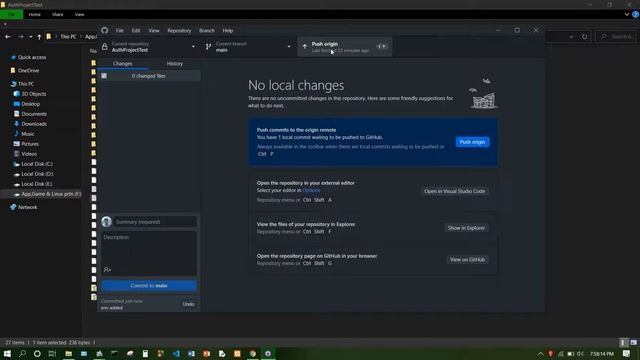
Task: Click Description text area
Action: pos(149,253)
